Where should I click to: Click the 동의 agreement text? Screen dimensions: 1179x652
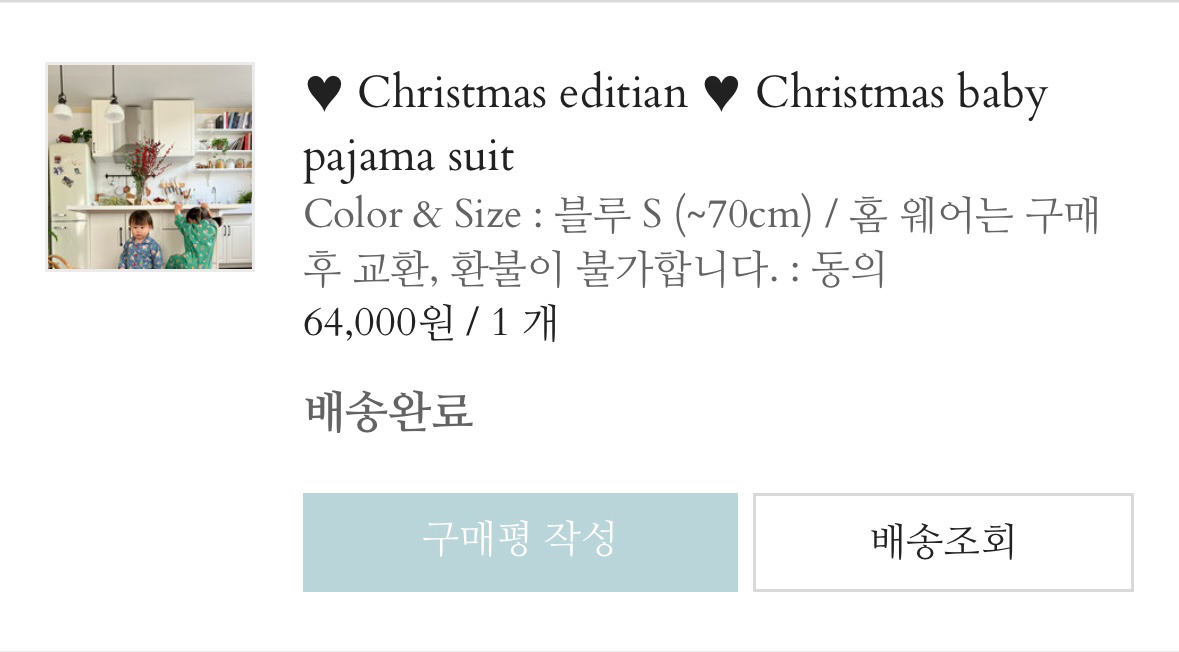848,269
